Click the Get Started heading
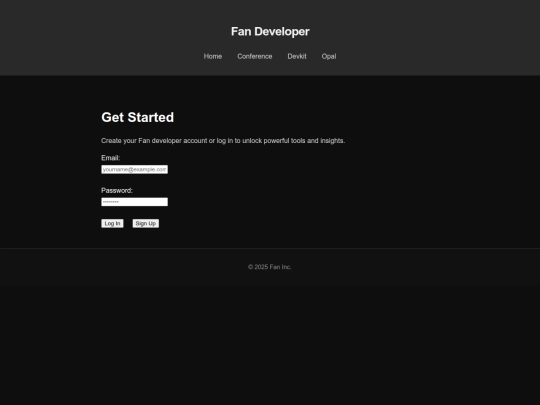 coord(137,117)
